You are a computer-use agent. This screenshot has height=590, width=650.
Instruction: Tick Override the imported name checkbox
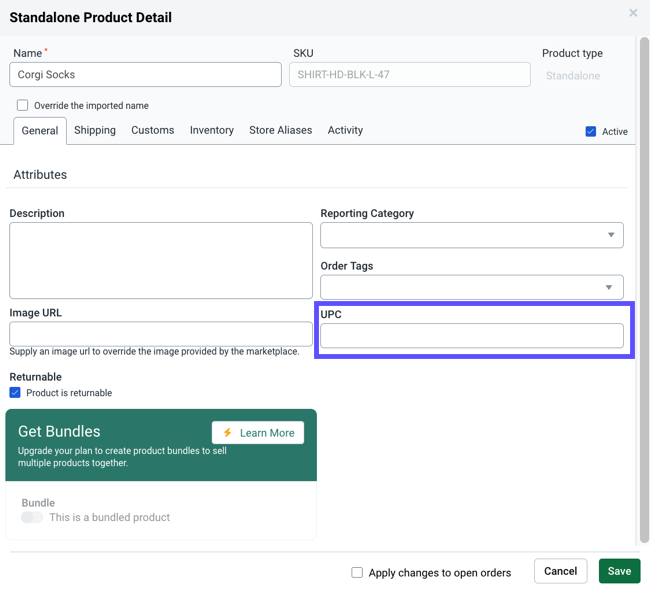[22, 105]
